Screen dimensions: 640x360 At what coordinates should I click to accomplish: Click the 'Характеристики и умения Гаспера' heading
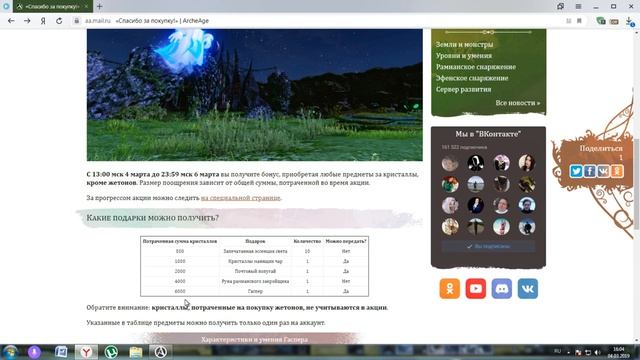(x=254, y=339)
